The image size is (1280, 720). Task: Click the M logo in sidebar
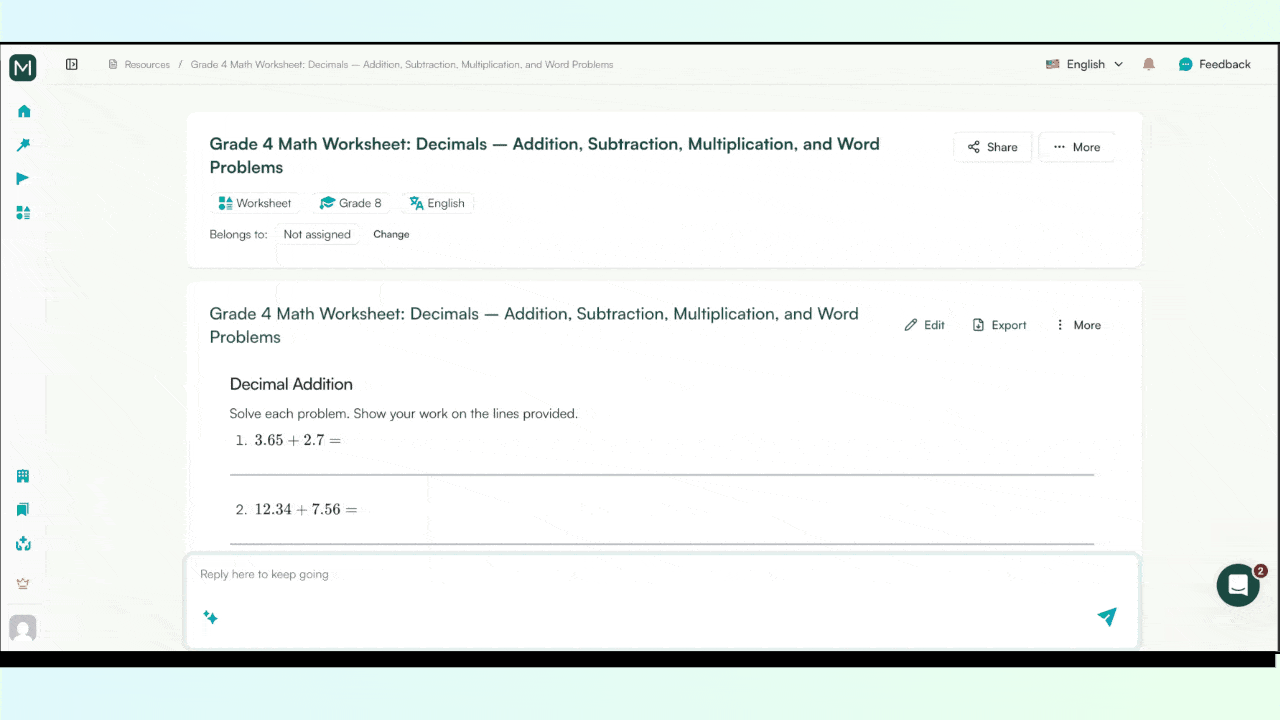point(23,68)
